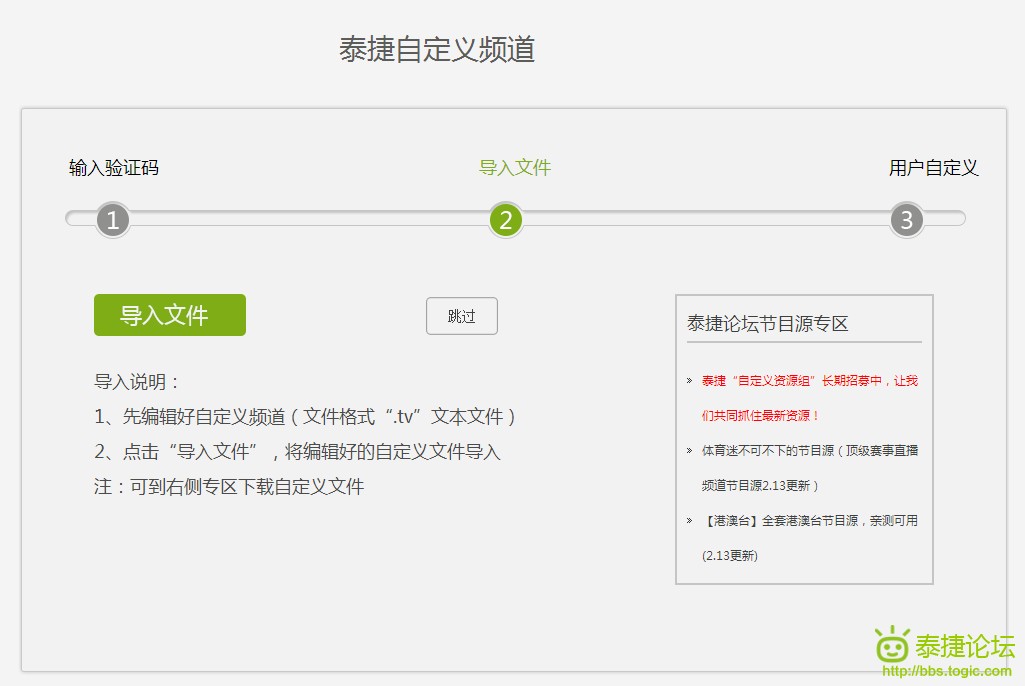
Task: Select the green 导入文件 step label
Action: pos(515,168)
